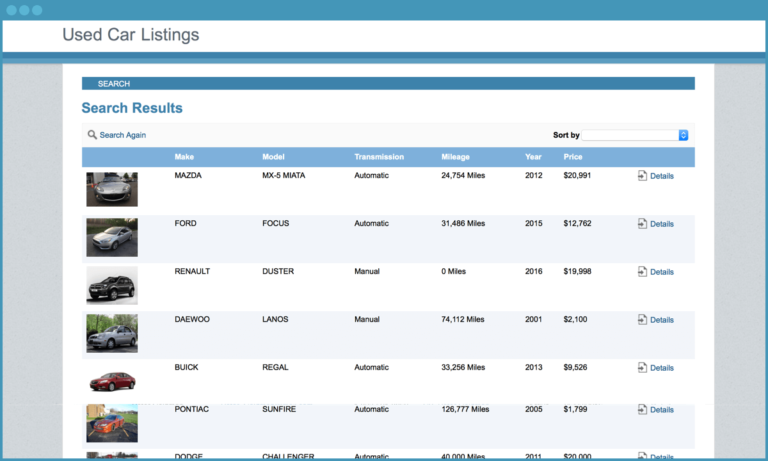Click the details icon for Daewoo Lanos

[x=642, y=320]
